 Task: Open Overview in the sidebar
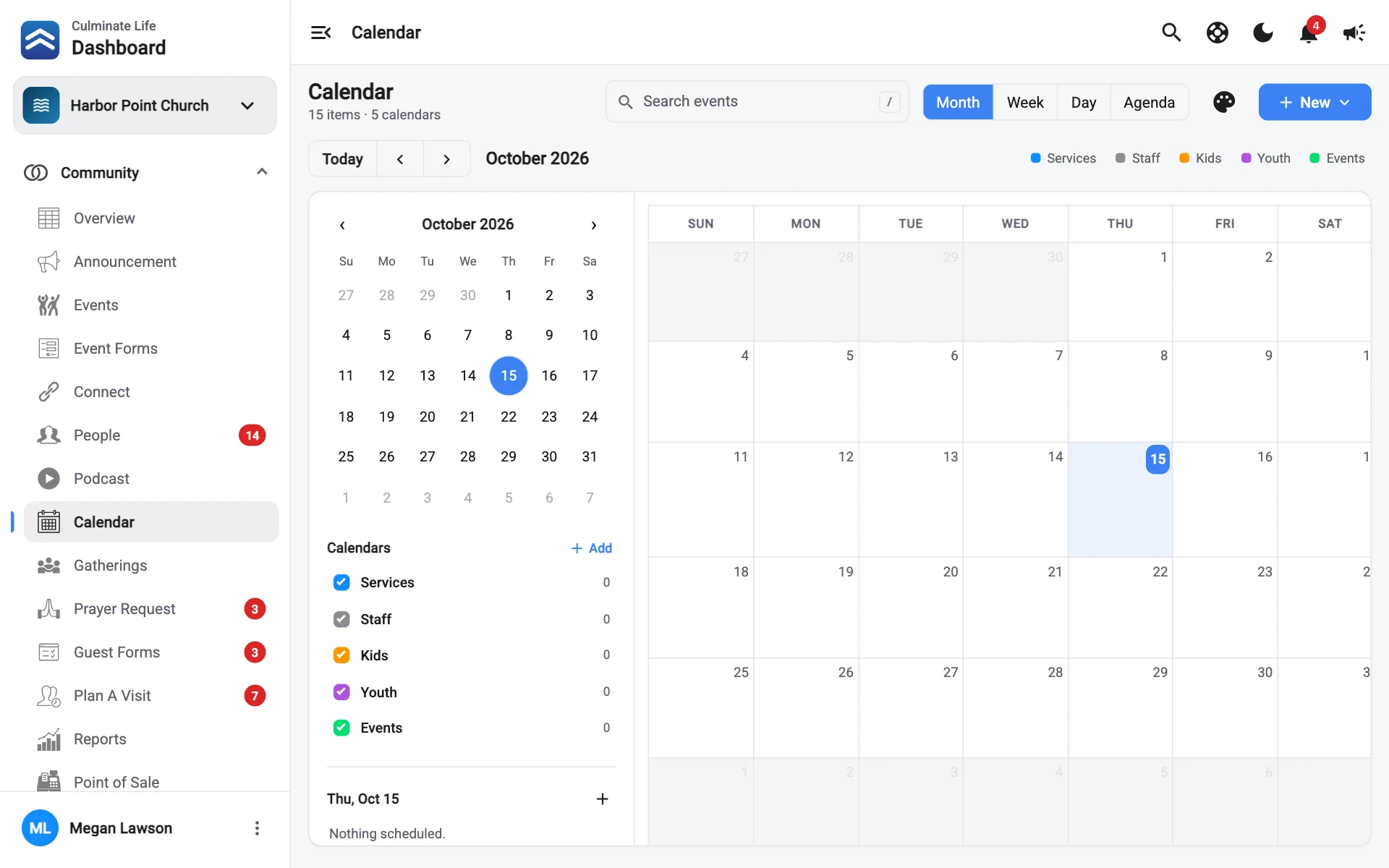click(x=151, y=218)
